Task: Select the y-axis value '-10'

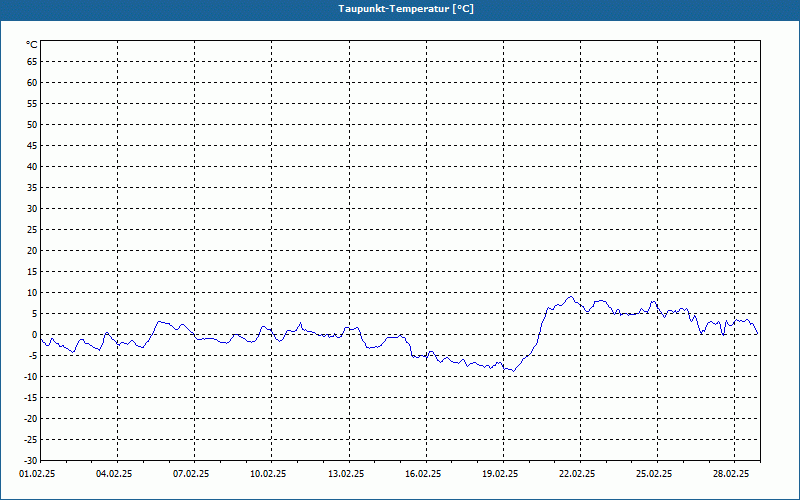Action: [30, 377]
